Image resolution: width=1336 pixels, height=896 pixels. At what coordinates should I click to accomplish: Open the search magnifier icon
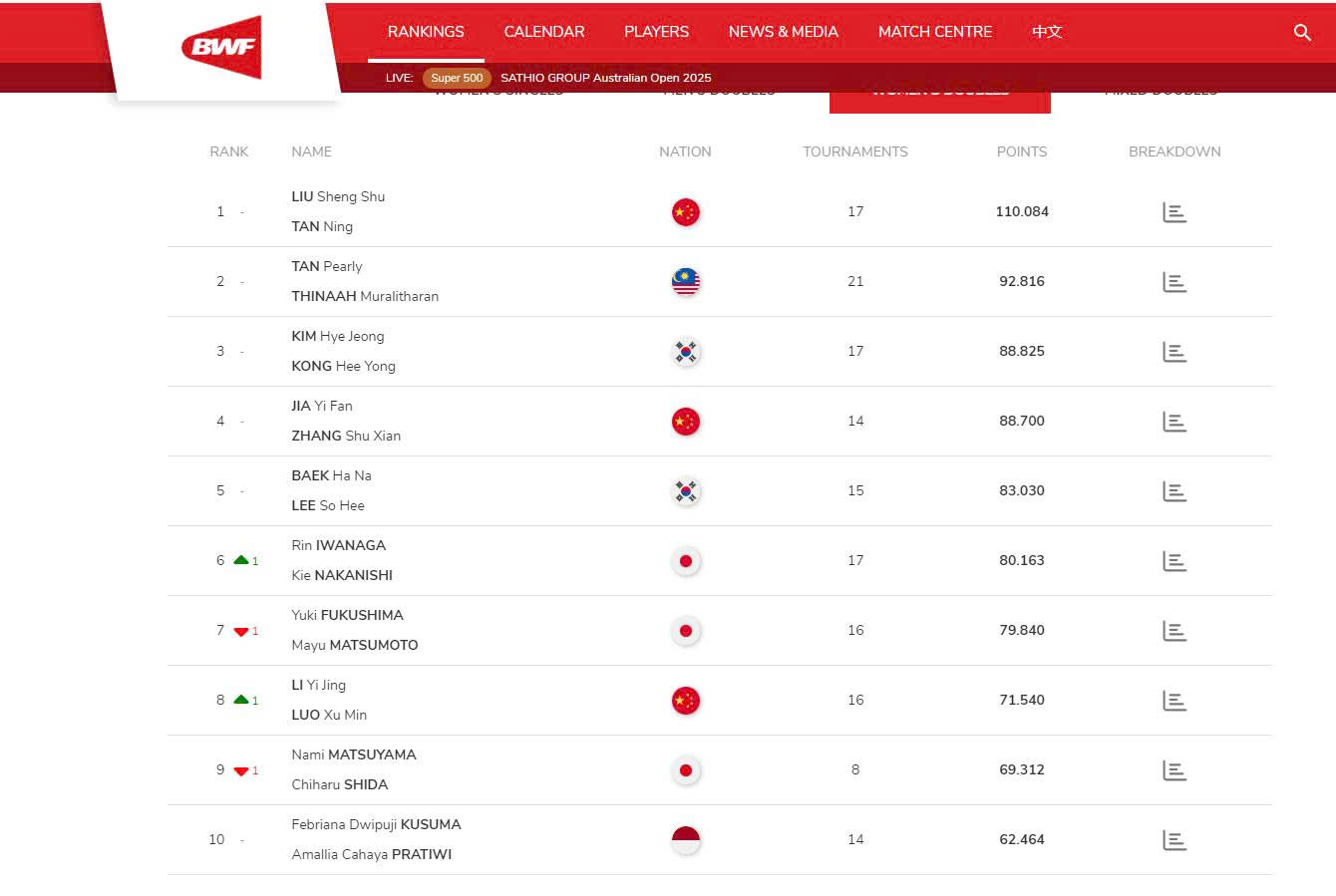[1302, 33]
